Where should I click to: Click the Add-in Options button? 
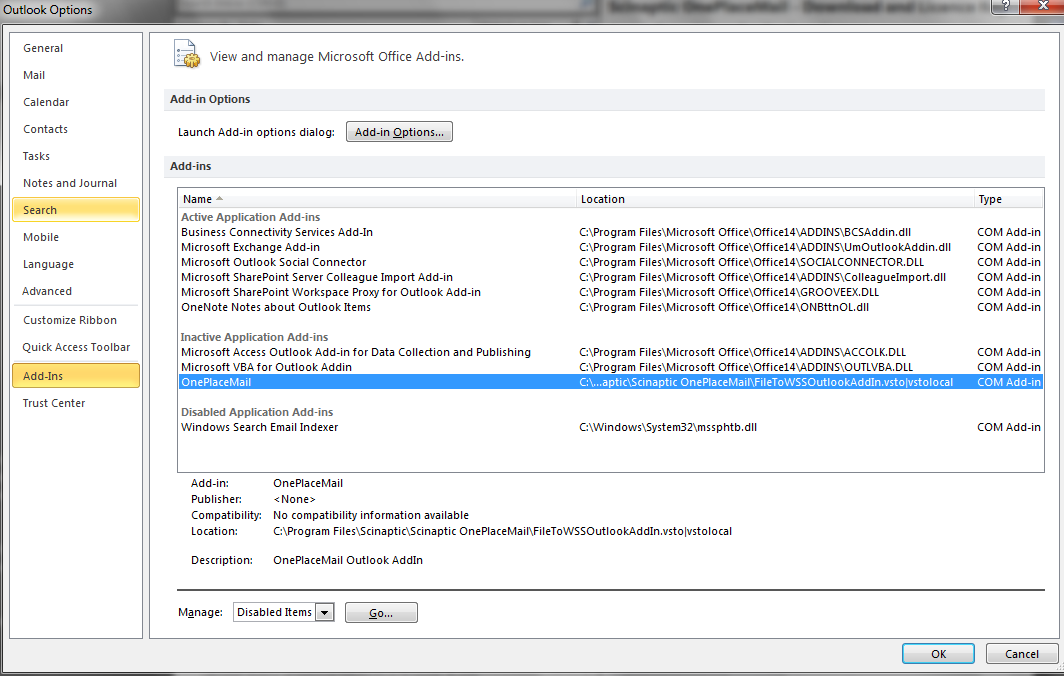[x=399, y=132]
